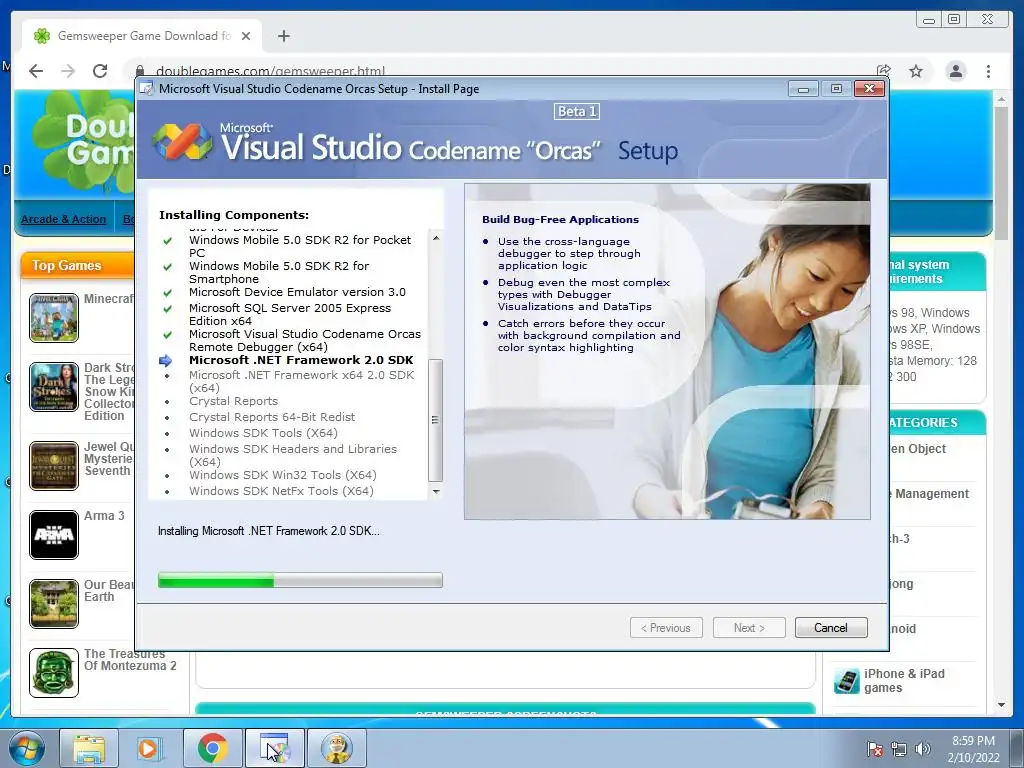Click Minecraft game thumbnail
The width and height of the screenshot is (1024, 768).
(x=54, y=318)
